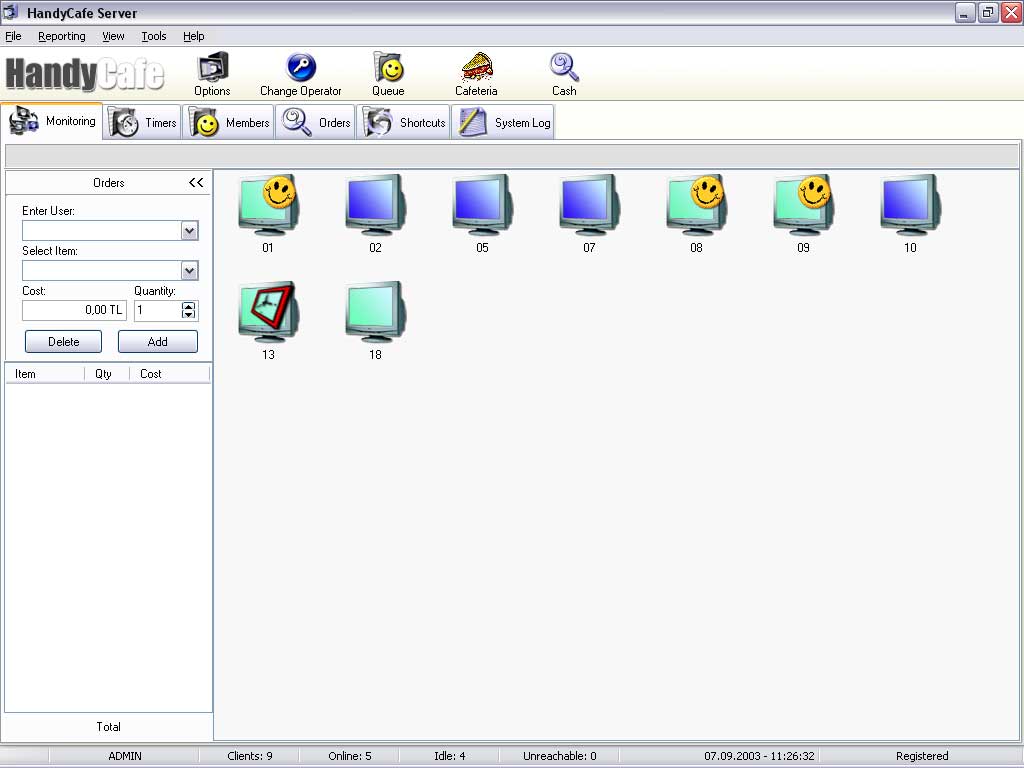Expand the Enter User dropdown
1024x768 pixels.
tap(190, 231)
